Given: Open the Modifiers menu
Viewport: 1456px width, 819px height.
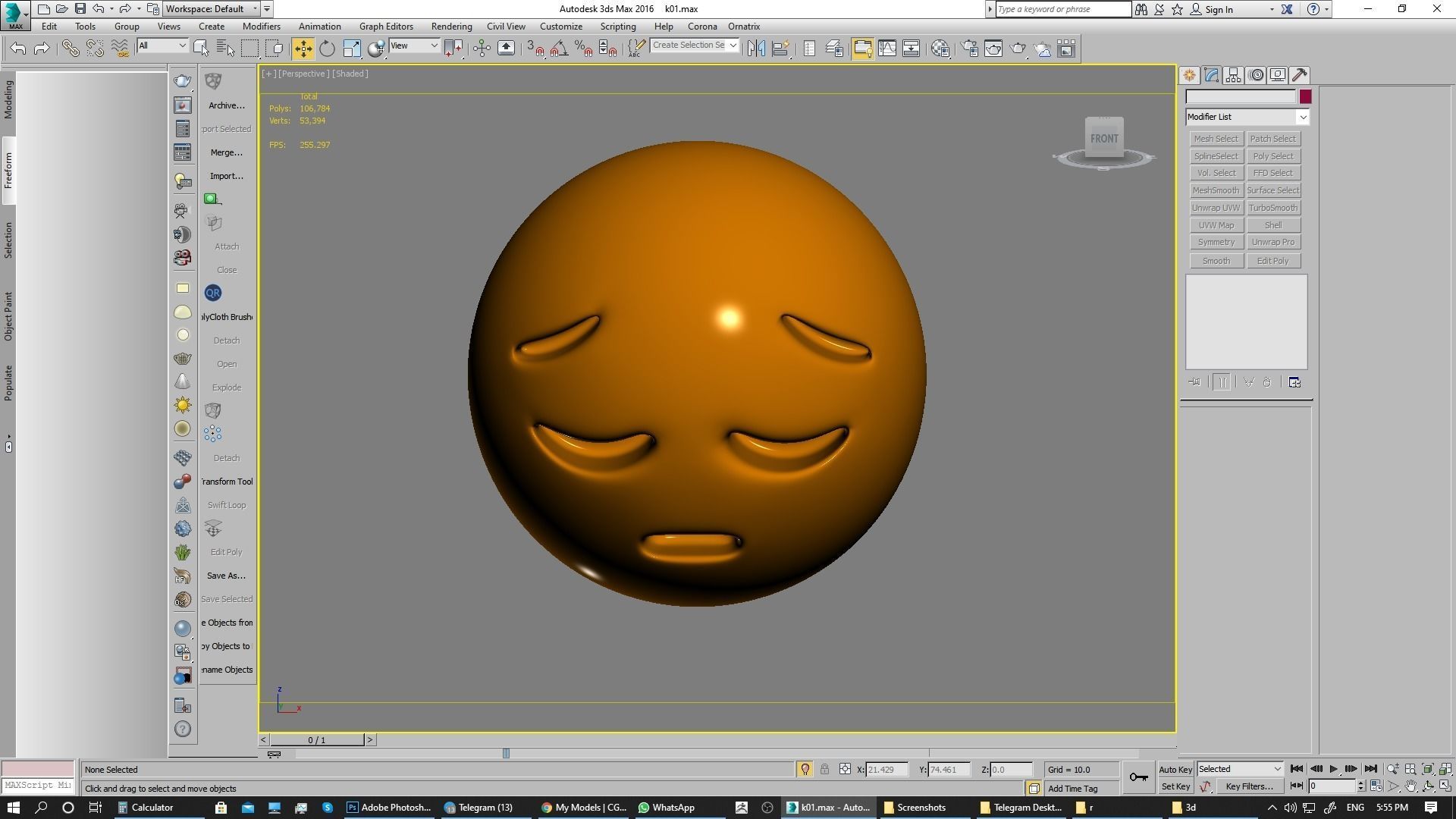Looking at the screenshot, I should (262, 26).
